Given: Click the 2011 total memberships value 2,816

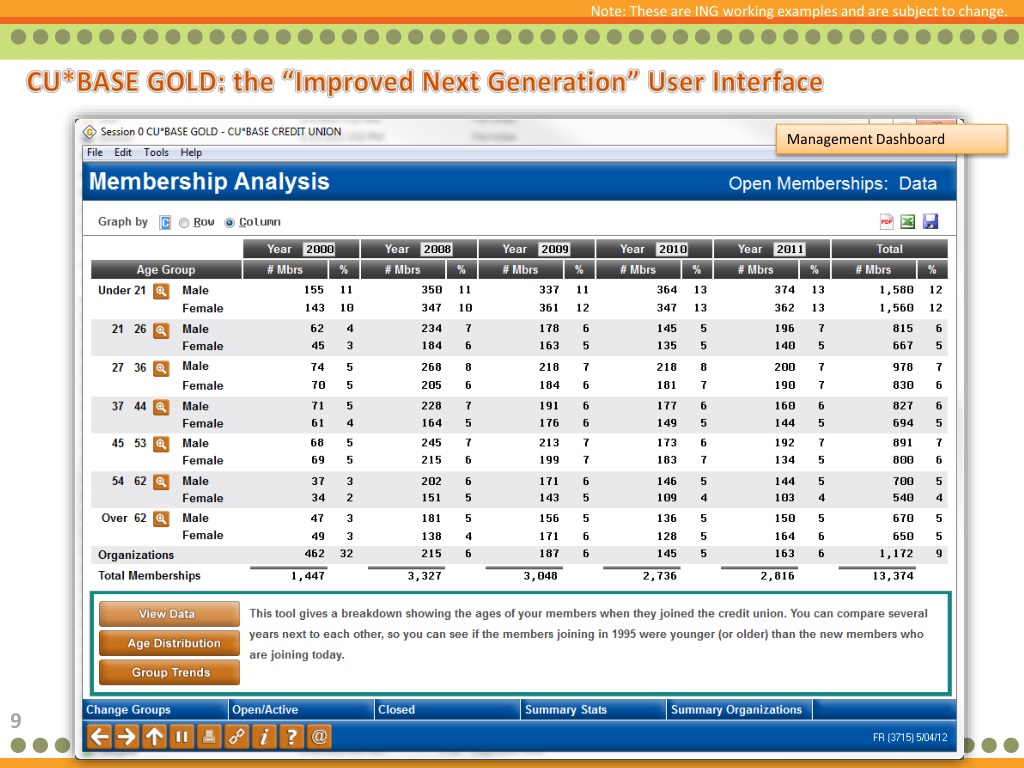Looking at the screenshot, I should (777, 576).
